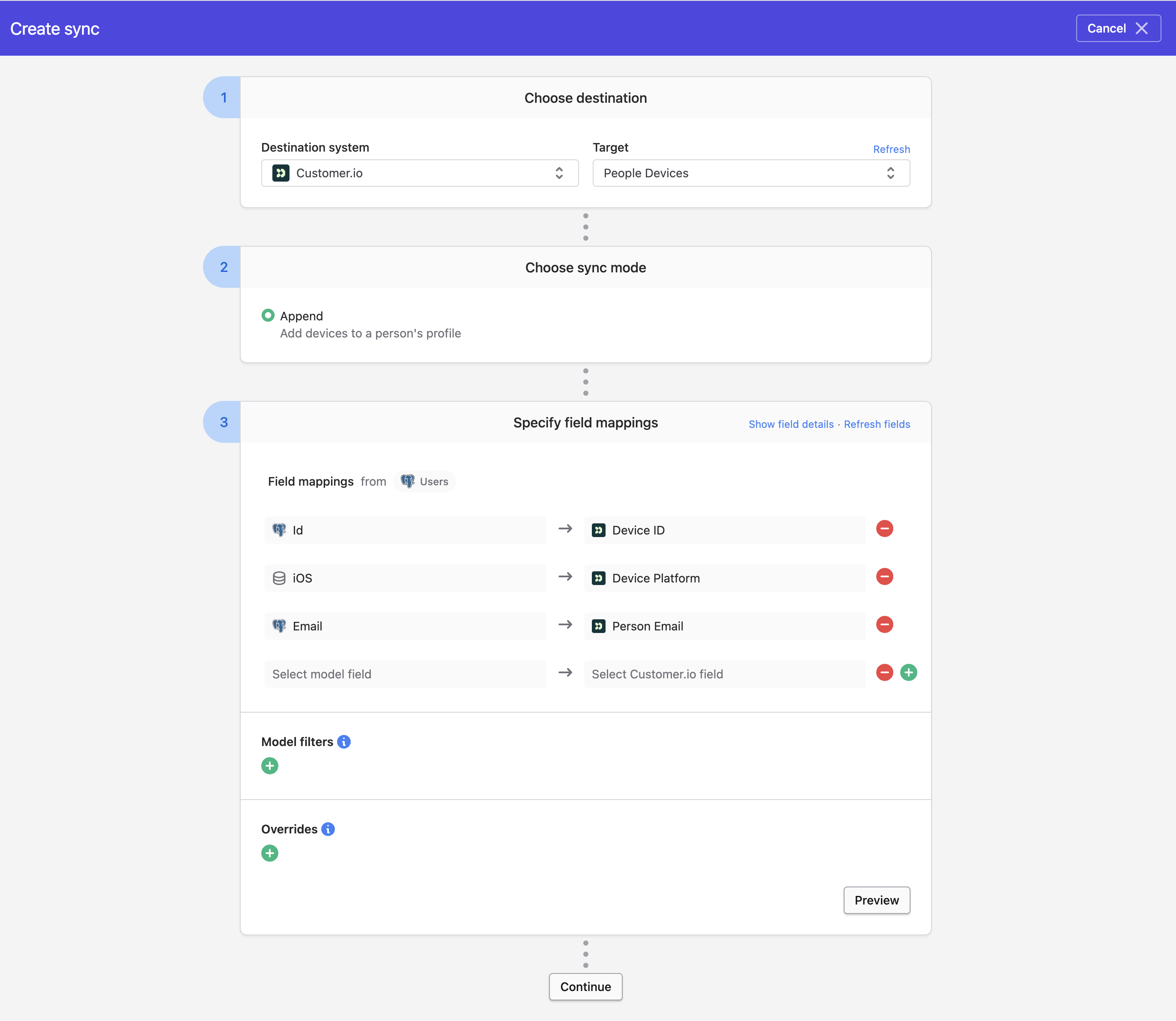Click the Preview button
The height and width of the screenshot is (1021, 1176).
pyautogui.click(x=876, y=900)
